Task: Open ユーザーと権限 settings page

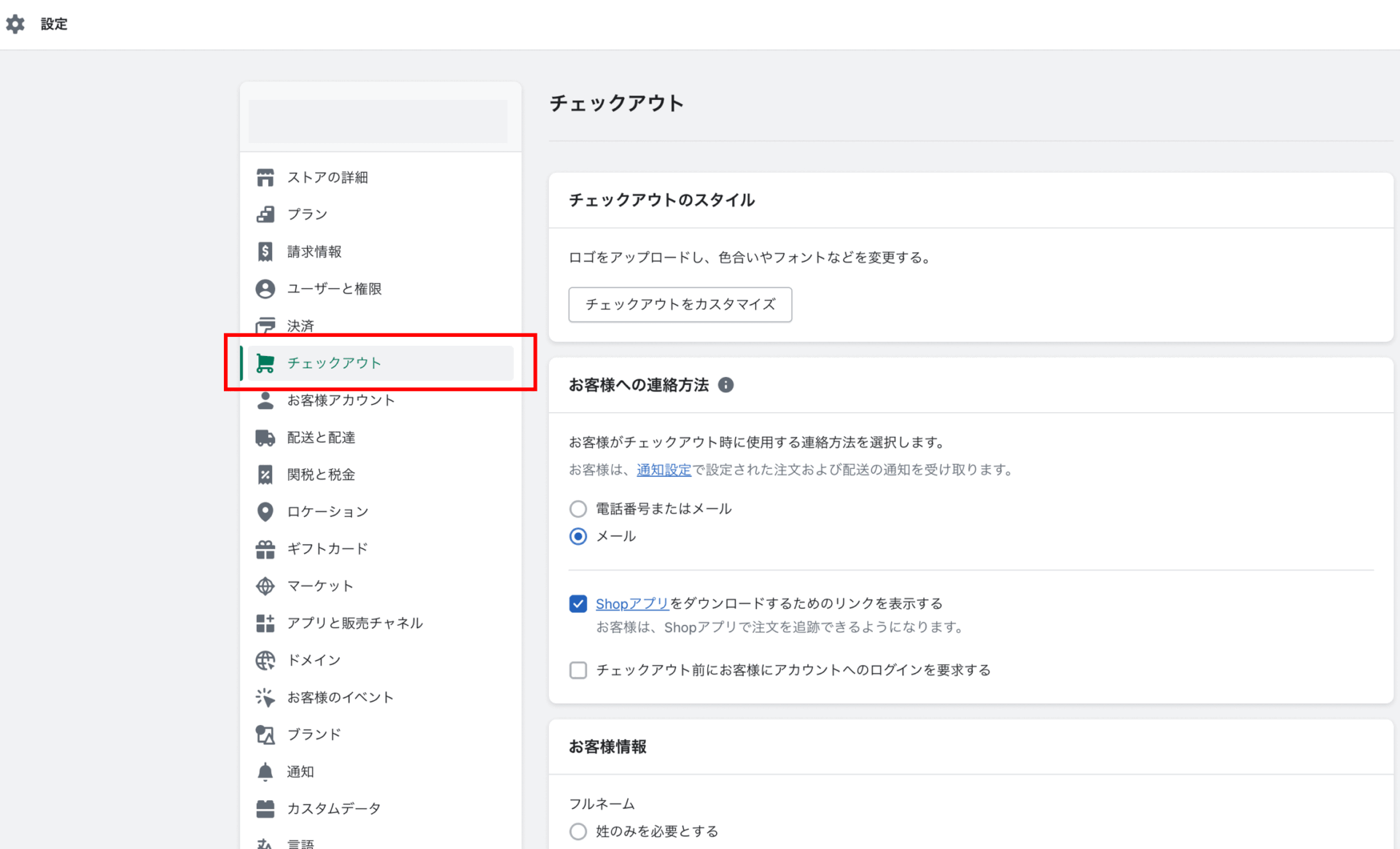Action: [x=381, y=289]
